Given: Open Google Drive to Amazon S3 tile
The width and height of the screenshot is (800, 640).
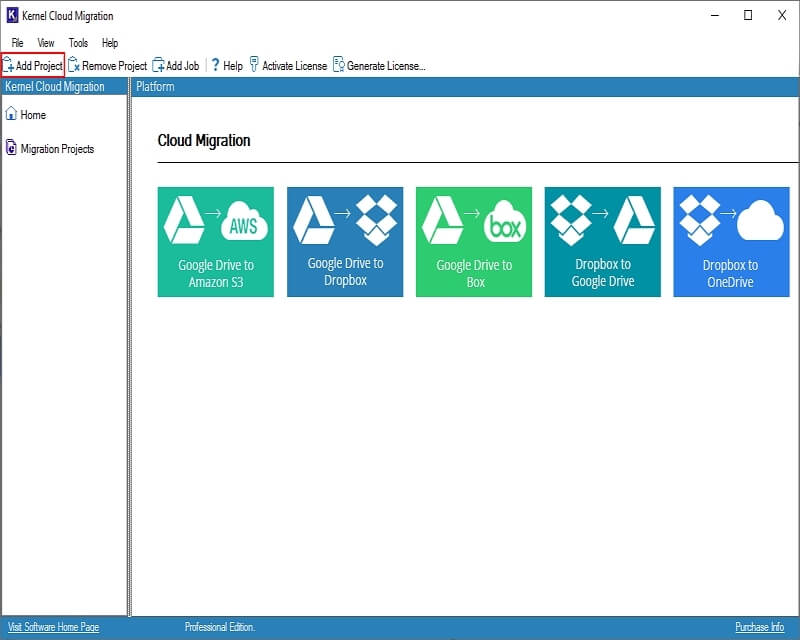Looking at the screenshot, I should pos(216,242).
